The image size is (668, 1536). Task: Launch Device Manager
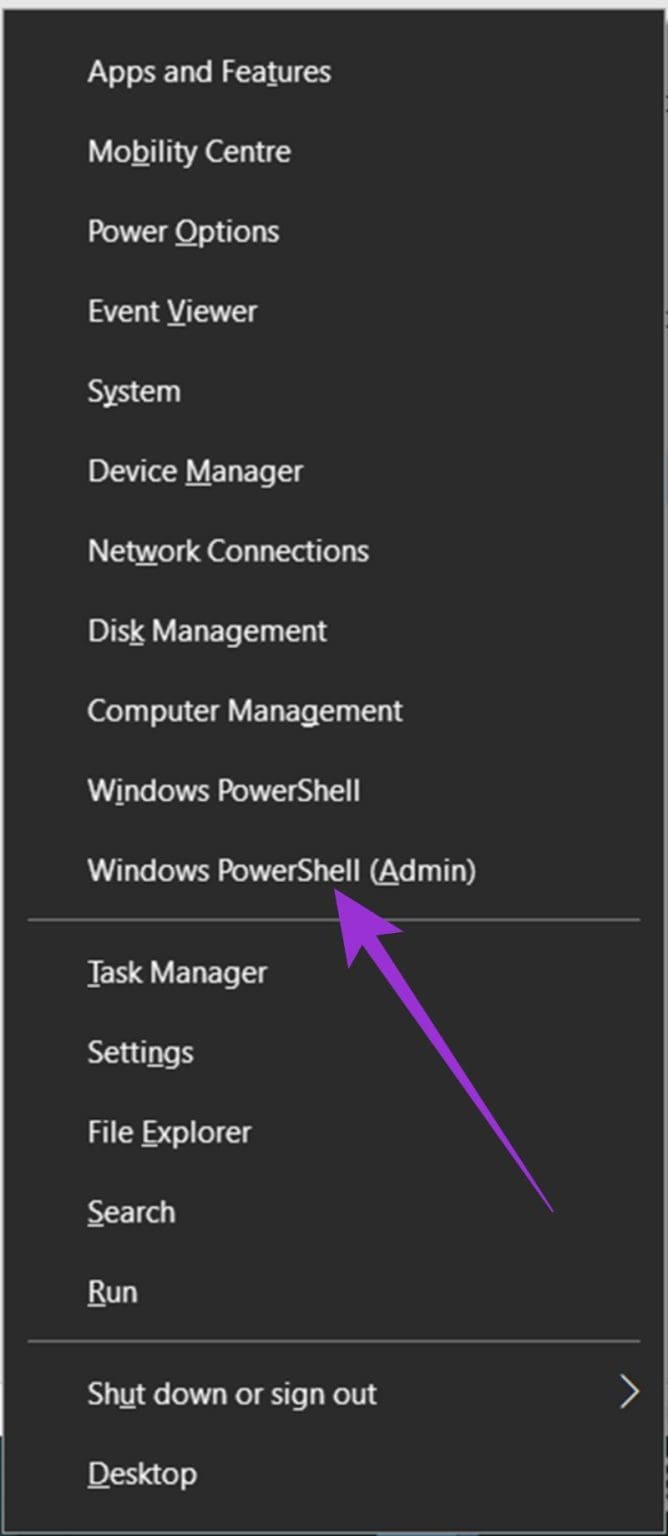196,471
